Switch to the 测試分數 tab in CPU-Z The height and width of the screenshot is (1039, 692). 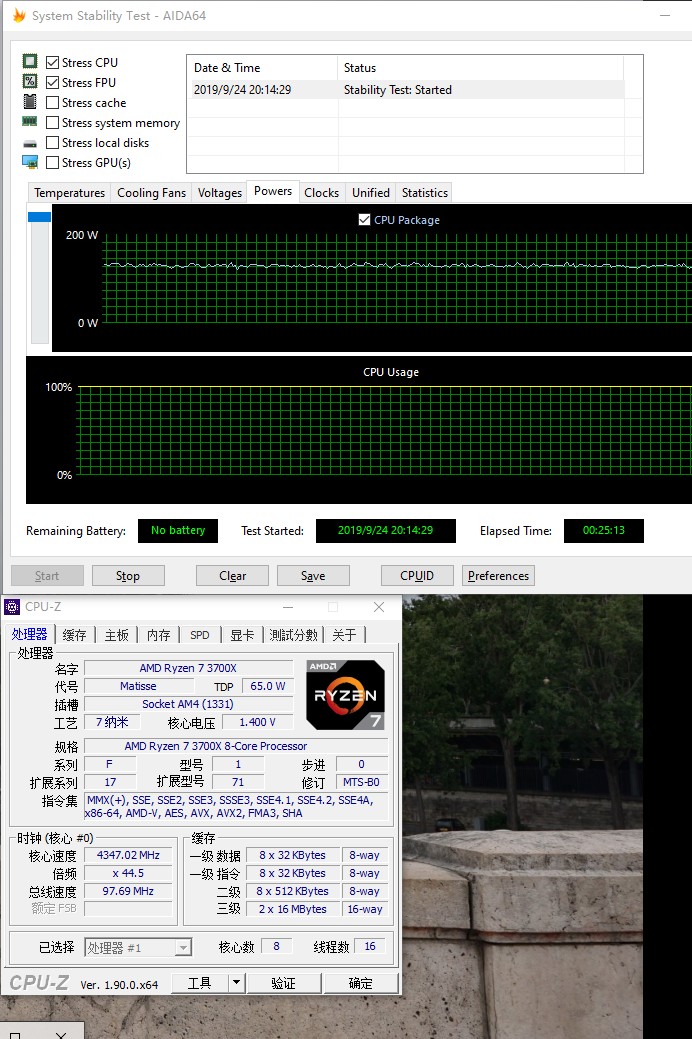point(294,635)
